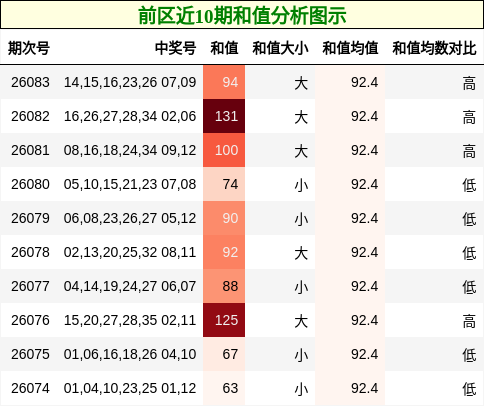Select issue number 26083
The height and width of the screenshot is (406, 484).
pos(30,82)
